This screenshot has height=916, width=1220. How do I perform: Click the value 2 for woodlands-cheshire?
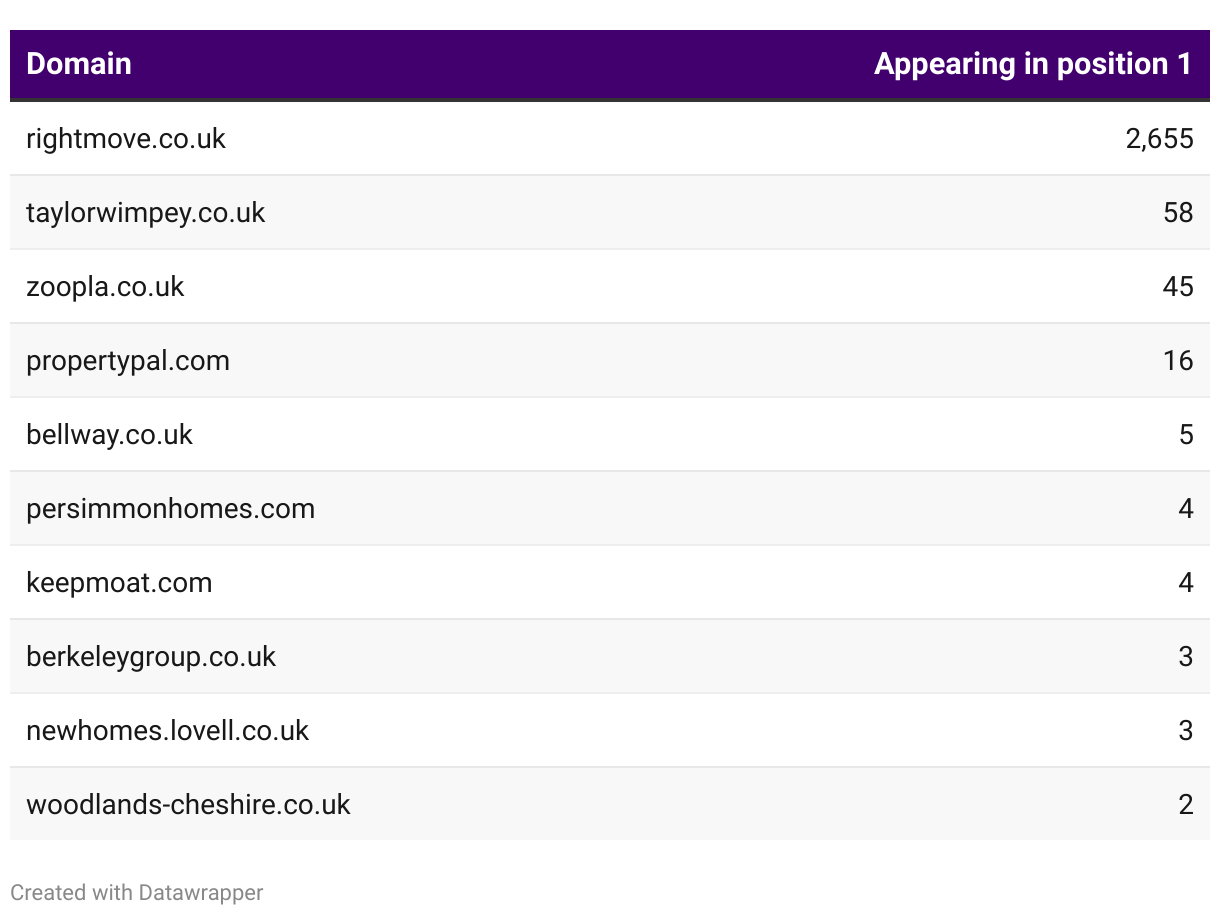tap(1186, 804)
